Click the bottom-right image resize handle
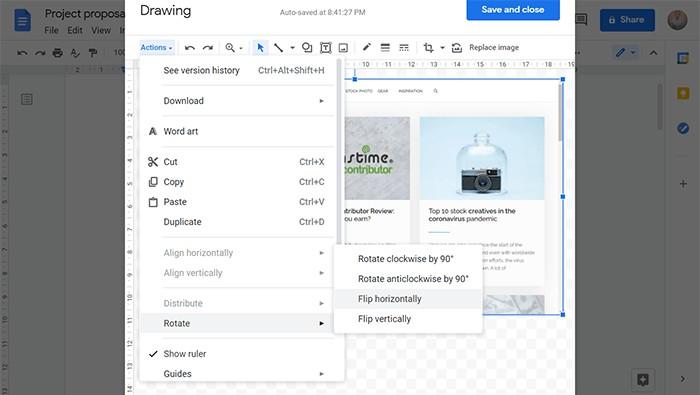The image size is (700, 395). coord(562,314)
